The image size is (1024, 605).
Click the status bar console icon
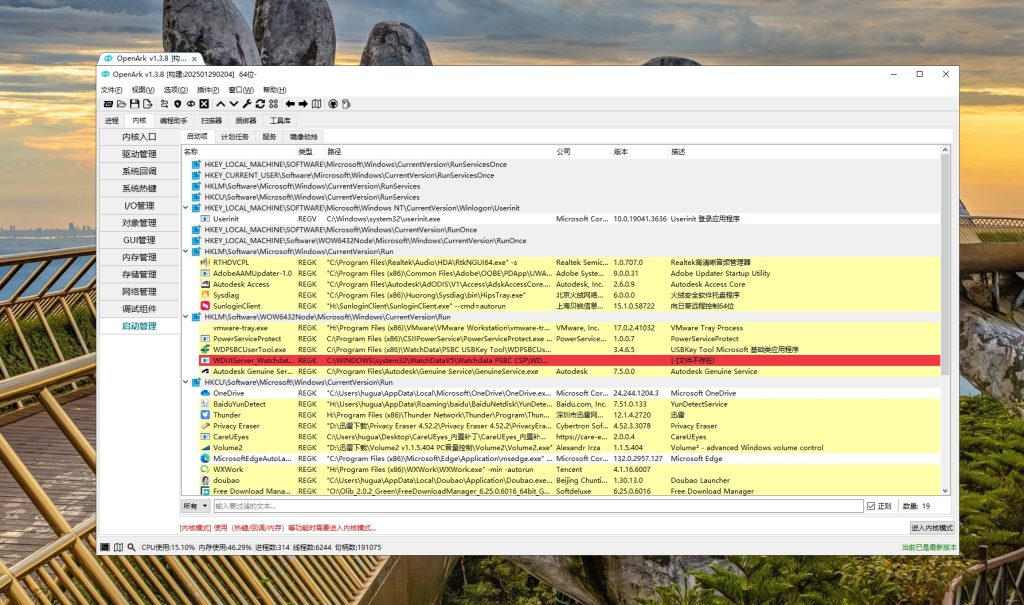(105, 547)
